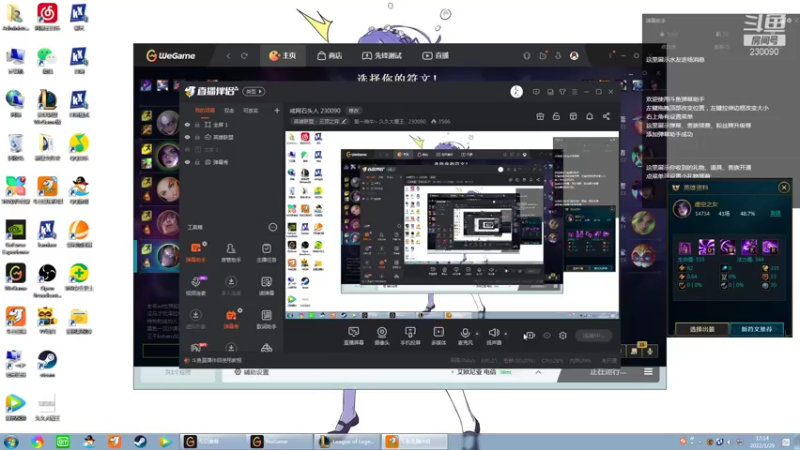The height and width of the screenshot is (450, 800).
Task: Switch to WeGame 主页 tab
Action: pyautogui.click(x=283, y=56)
